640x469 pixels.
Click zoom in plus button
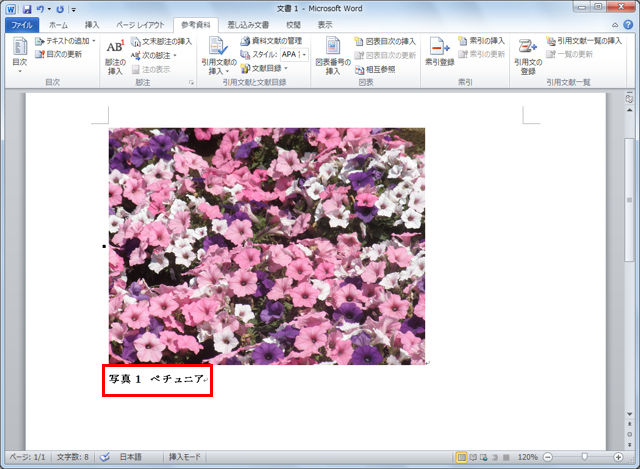[618, 457]
